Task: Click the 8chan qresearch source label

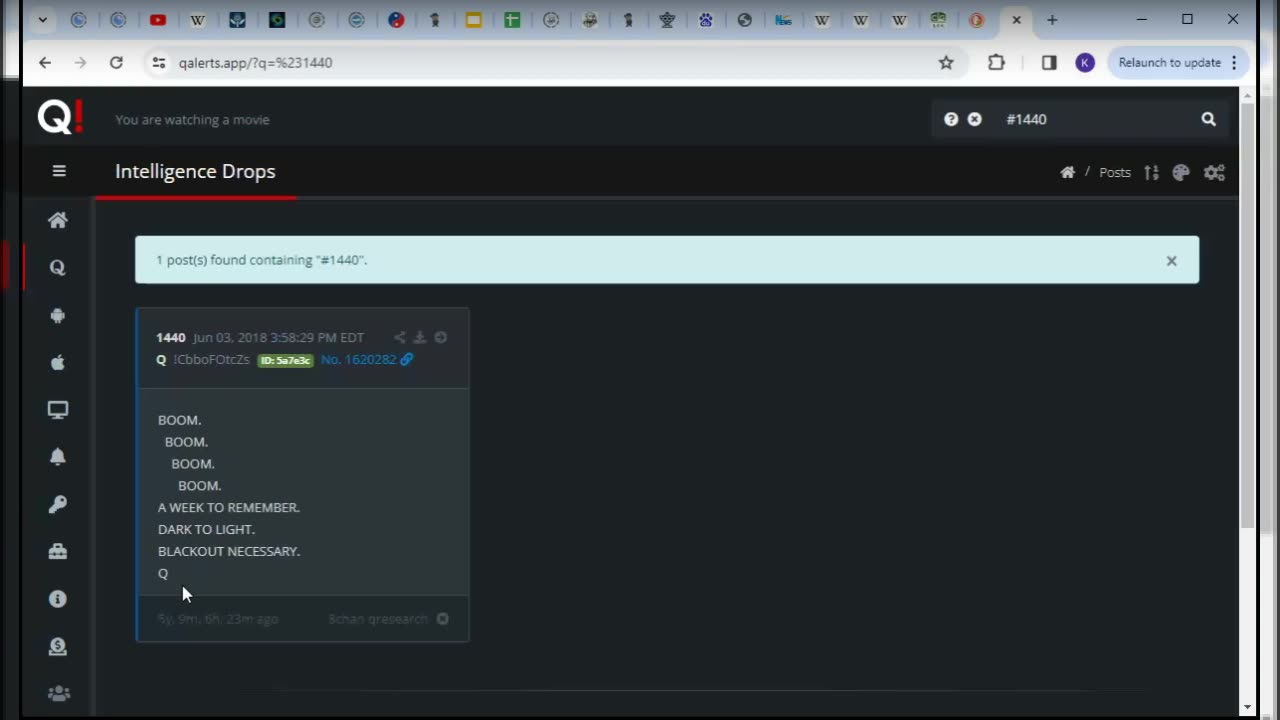Action: point(378,619)
